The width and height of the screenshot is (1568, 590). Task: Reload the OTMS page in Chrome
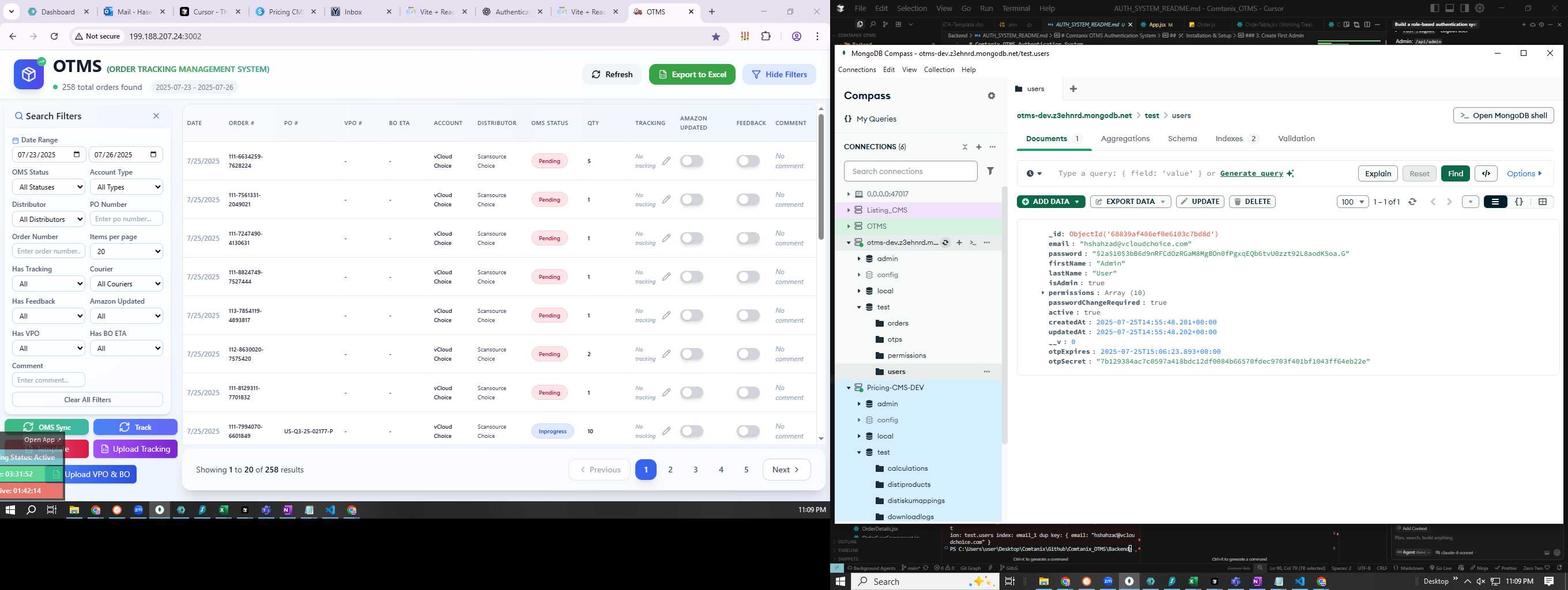(54, 36)
